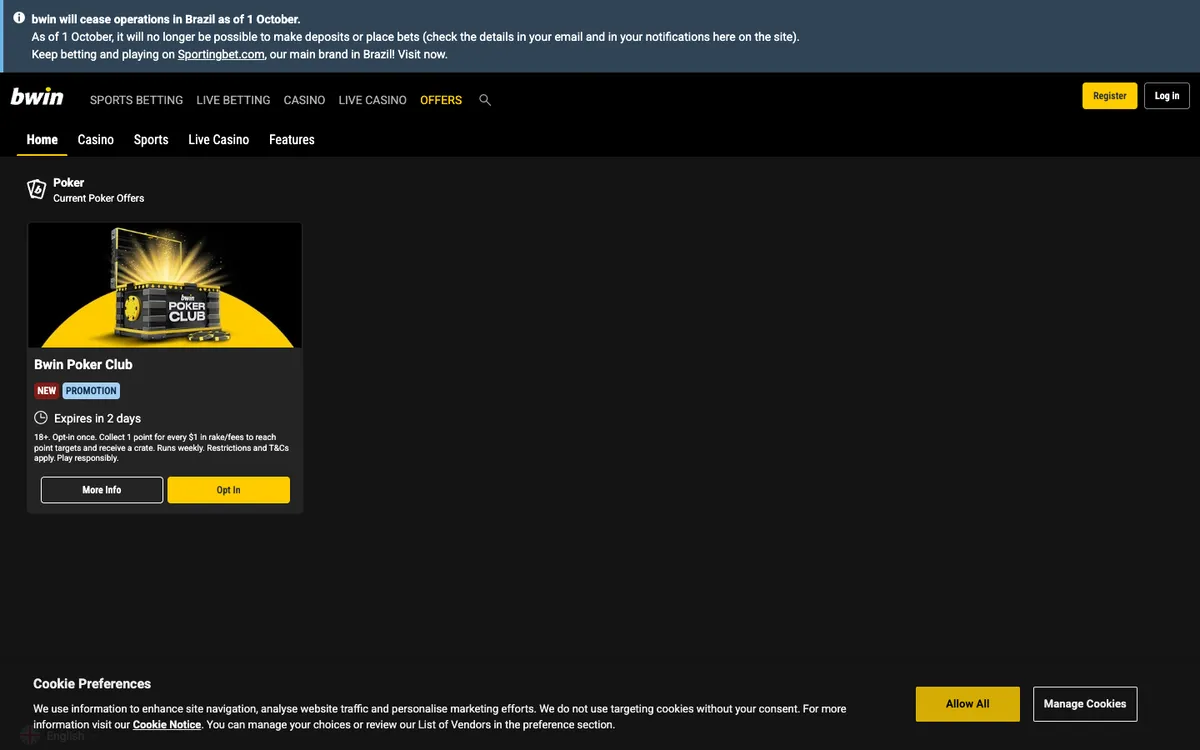1200x750 pixels.
Task: Click the PROMOTION badge on the card
Action: coord(91,391)
